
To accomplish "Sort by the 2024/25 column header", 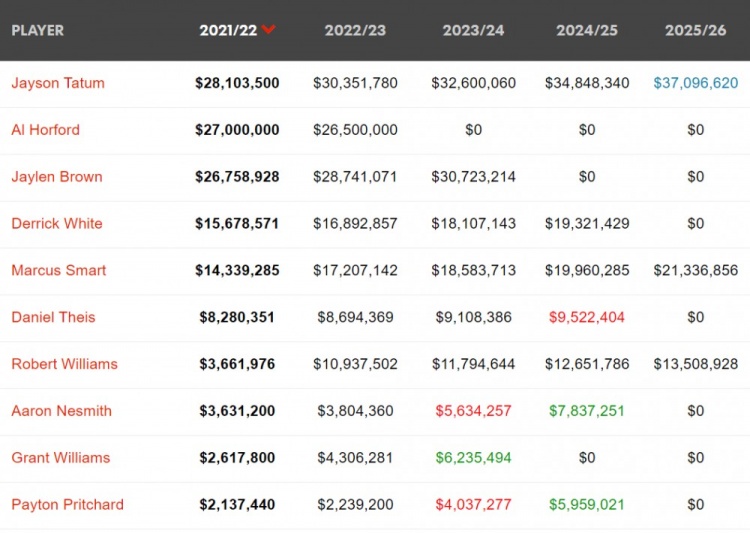I will coord(586,31).
